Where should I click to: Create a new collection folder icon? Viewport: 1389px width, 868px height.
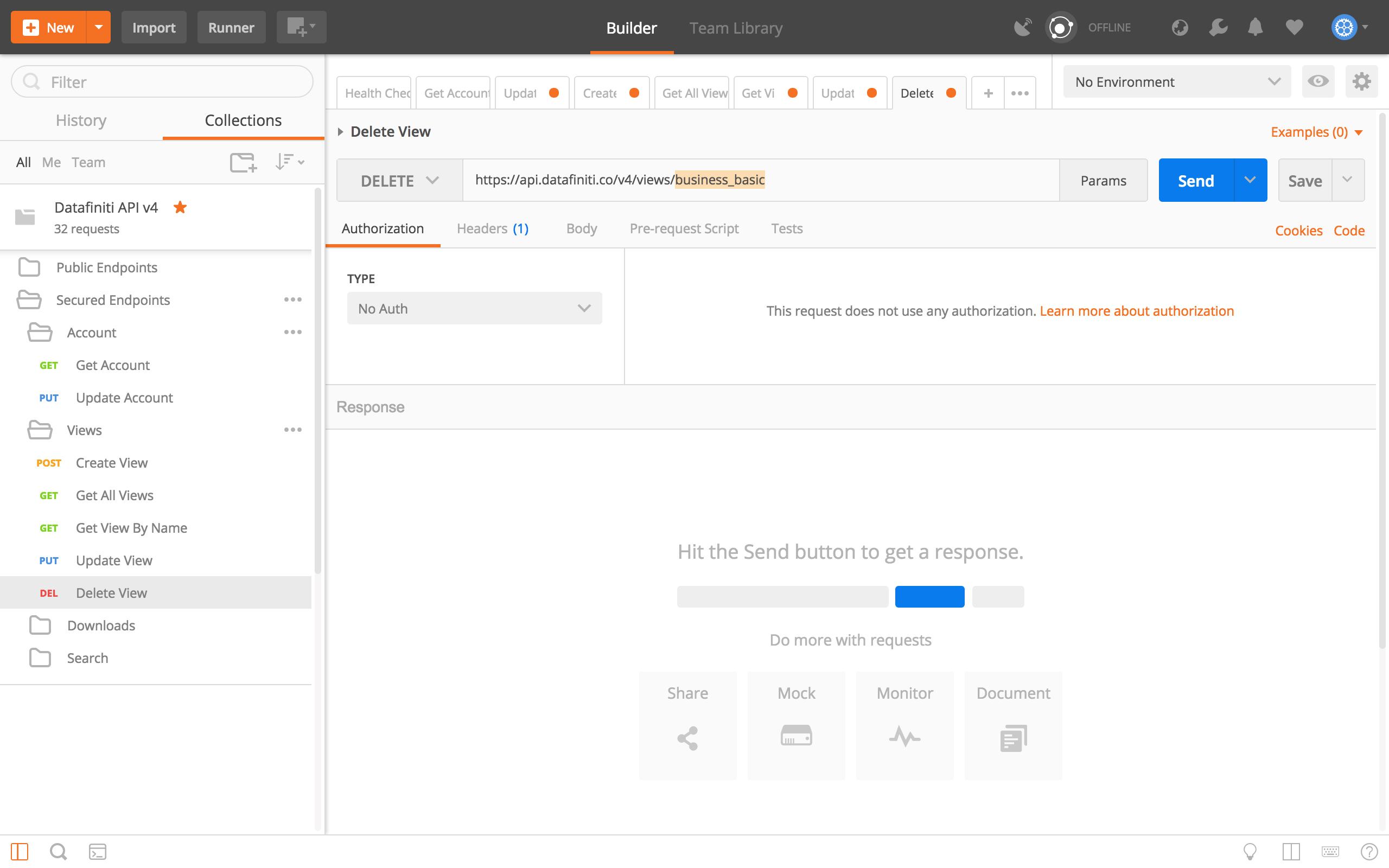click(x=244, y=162)
